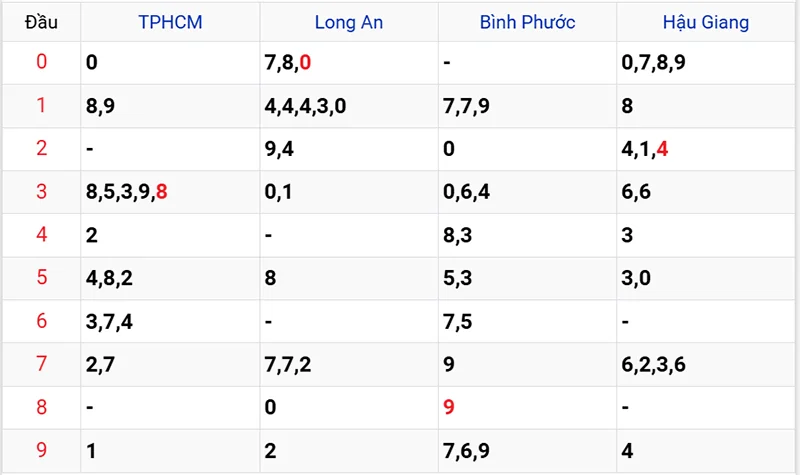
Task: Select the Hậu Giang cell showing 0,7,8,9
Action: tap(652, 63)
